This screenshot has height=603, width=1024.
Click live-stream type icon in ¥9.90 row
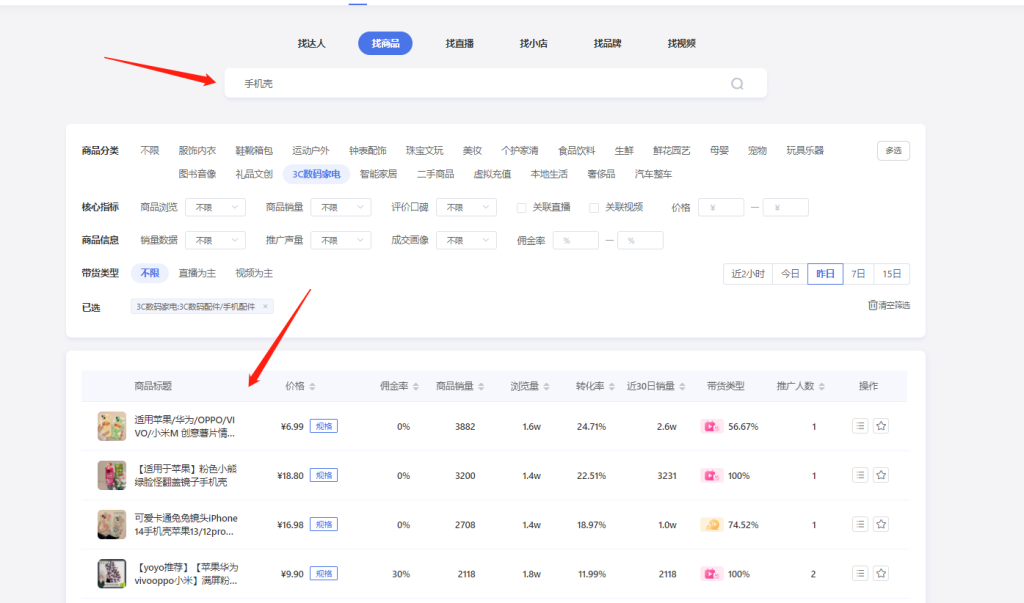[711, 574]
